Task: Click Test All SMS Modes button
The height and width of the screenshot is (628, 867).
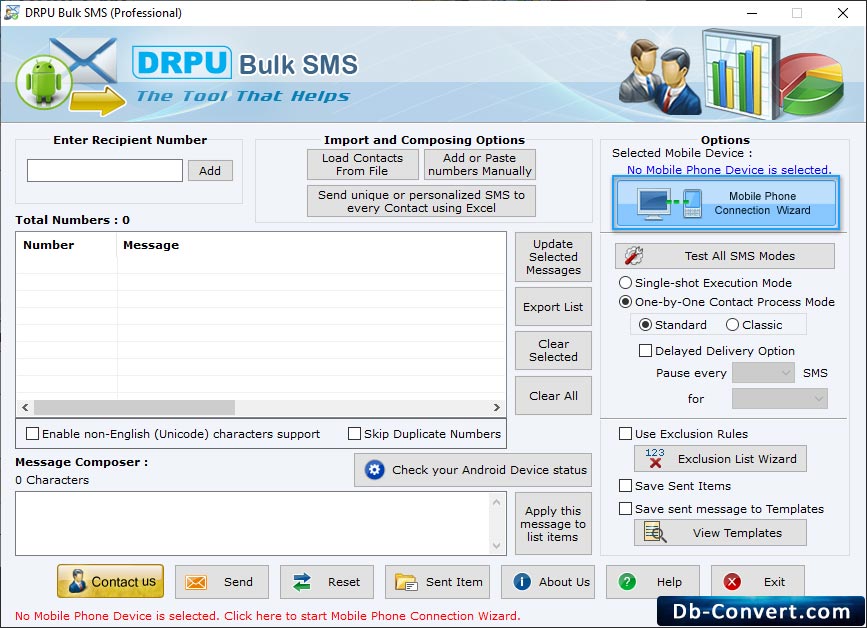Action: coord(725,256)
